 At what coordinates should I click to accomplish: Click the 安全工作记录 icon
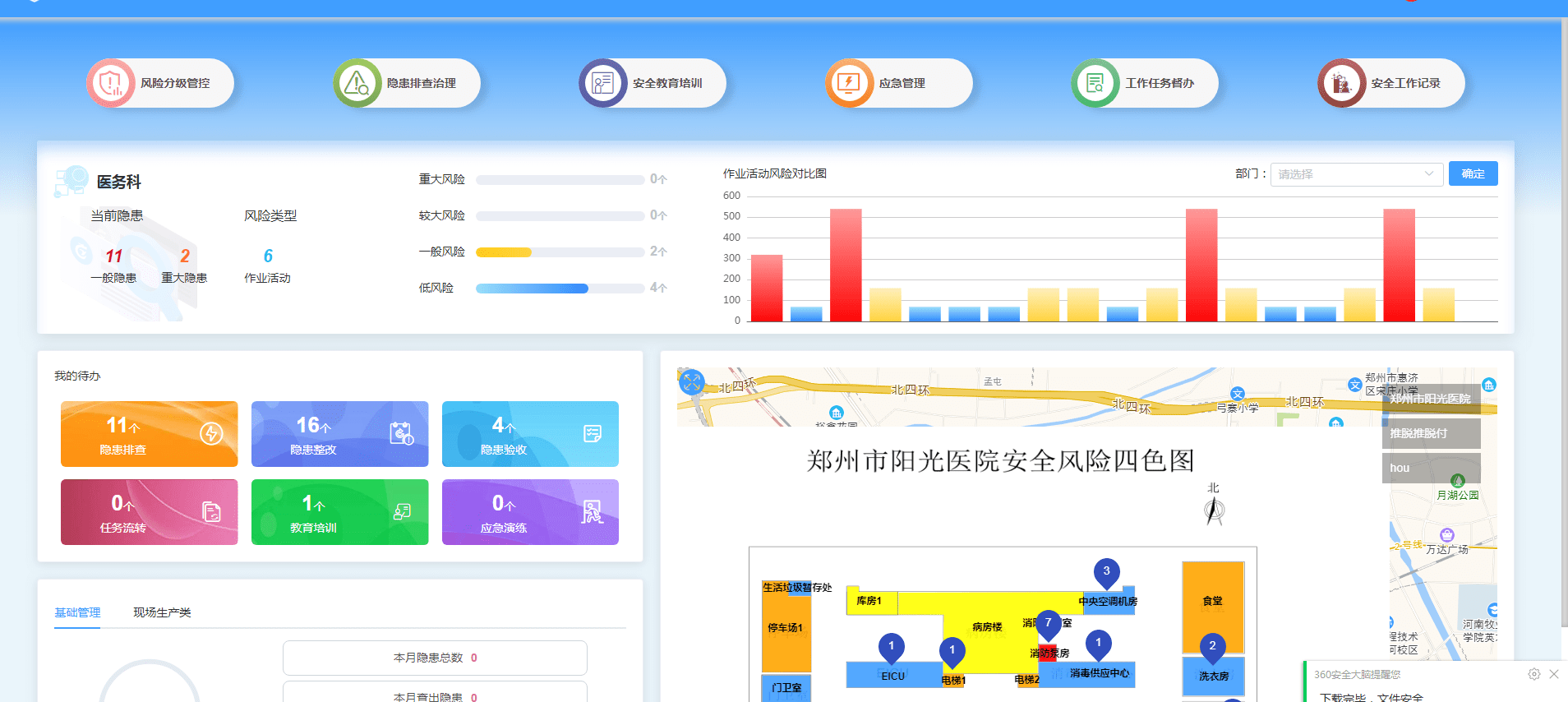point(1341,83)
